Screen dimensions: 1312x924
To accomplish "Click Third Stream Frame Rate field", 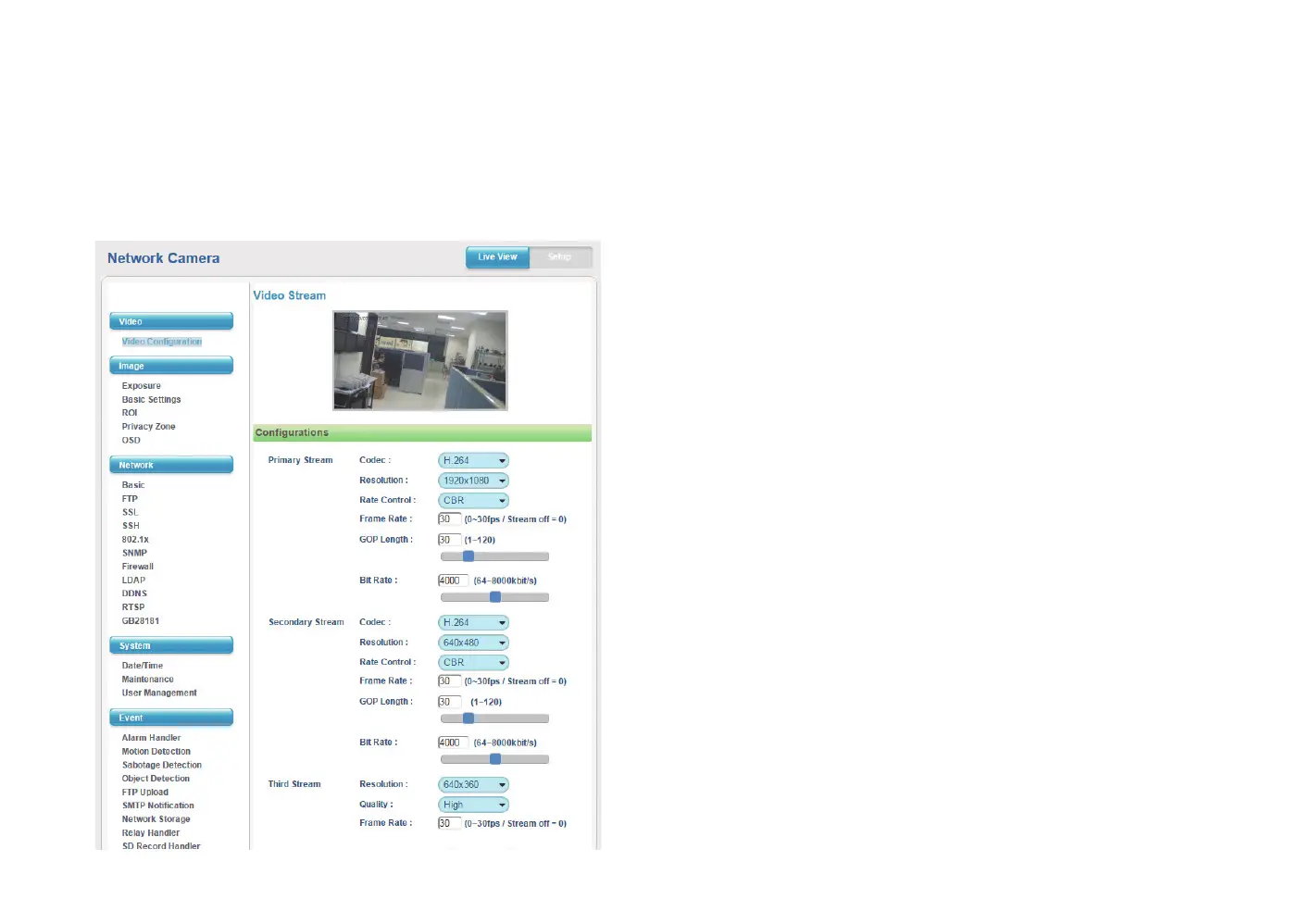I will pos(449,823).
